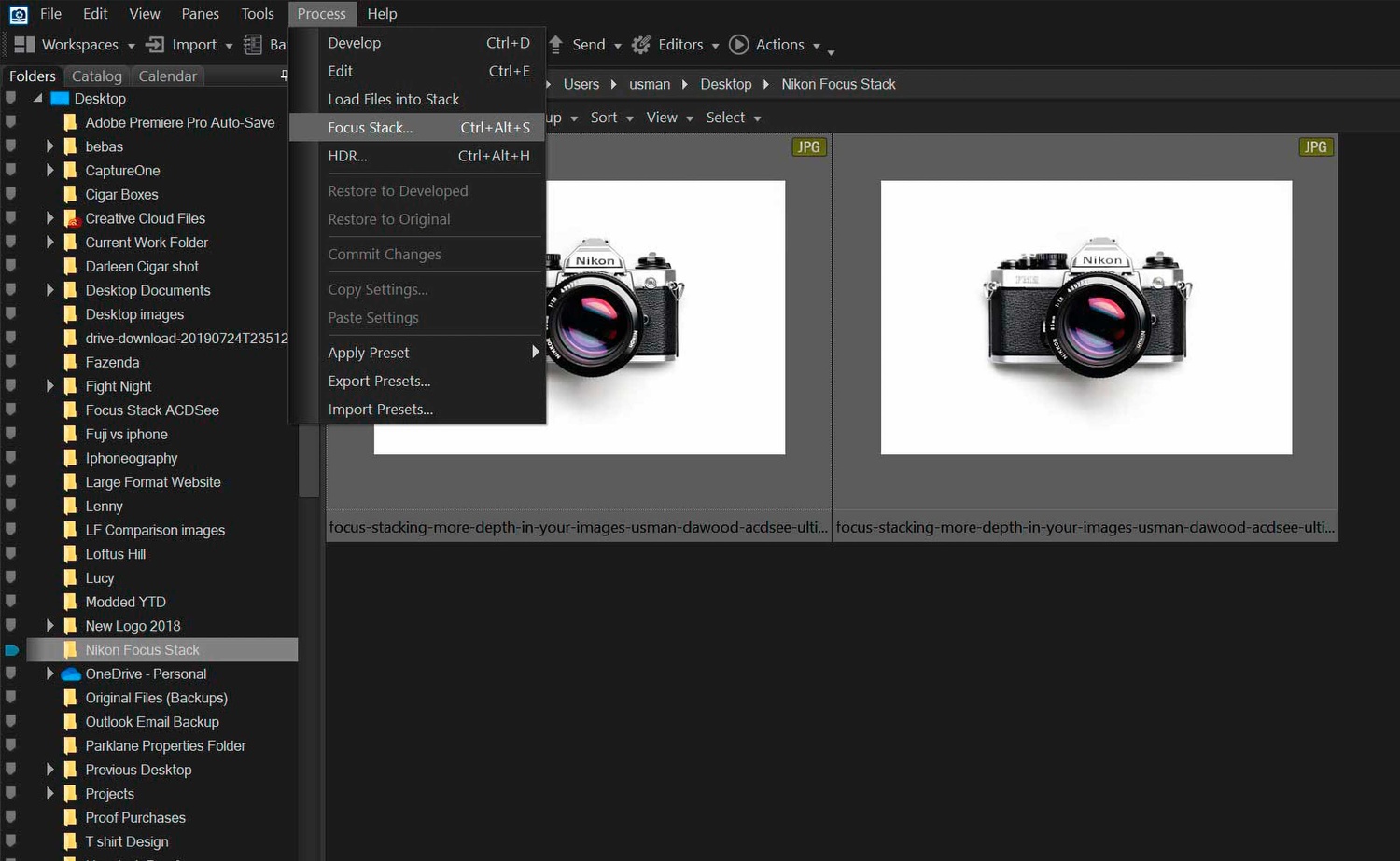Click Nikon Focus Stack breadcrumb
The width and height of the screenshot is (1400, 861).
(838, 84)
